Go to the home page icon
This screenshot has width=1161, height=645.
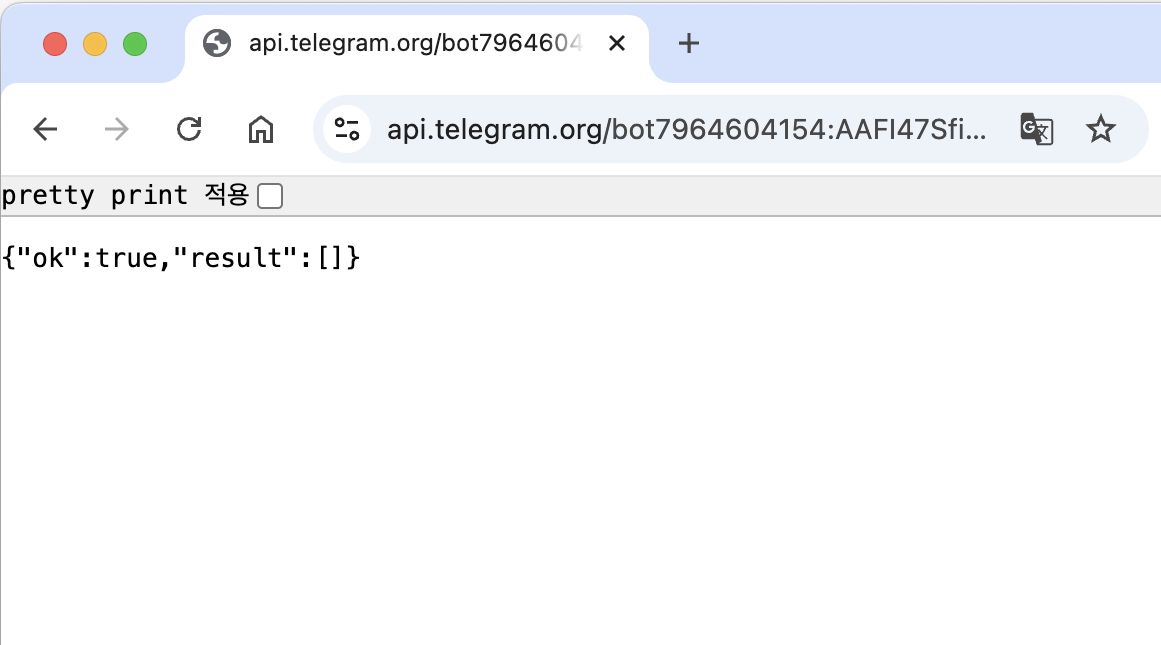pyautogui.click(x=261, y=130)
